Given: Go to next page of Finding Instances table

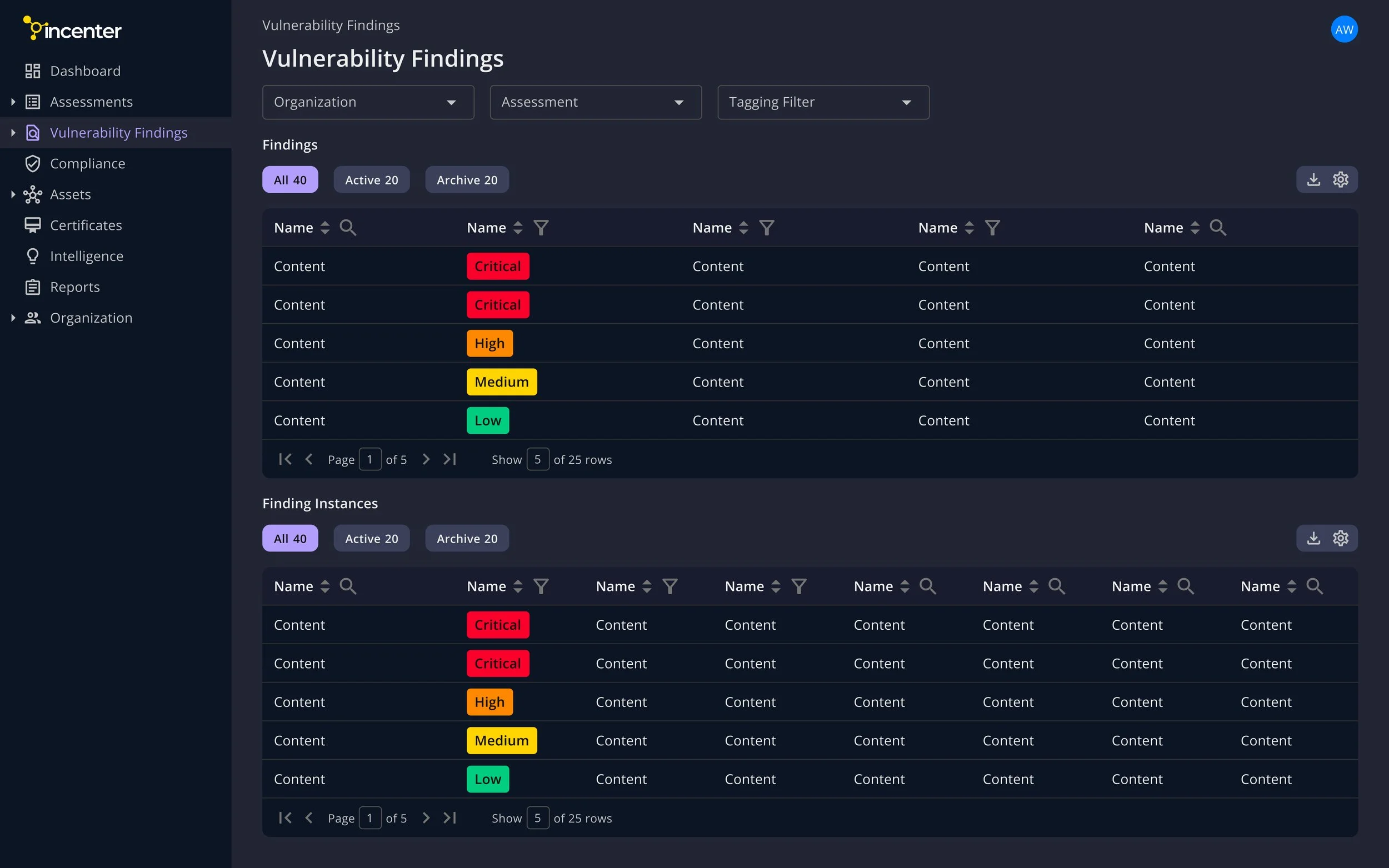Looking at the screenshot, I should (426, 817).
